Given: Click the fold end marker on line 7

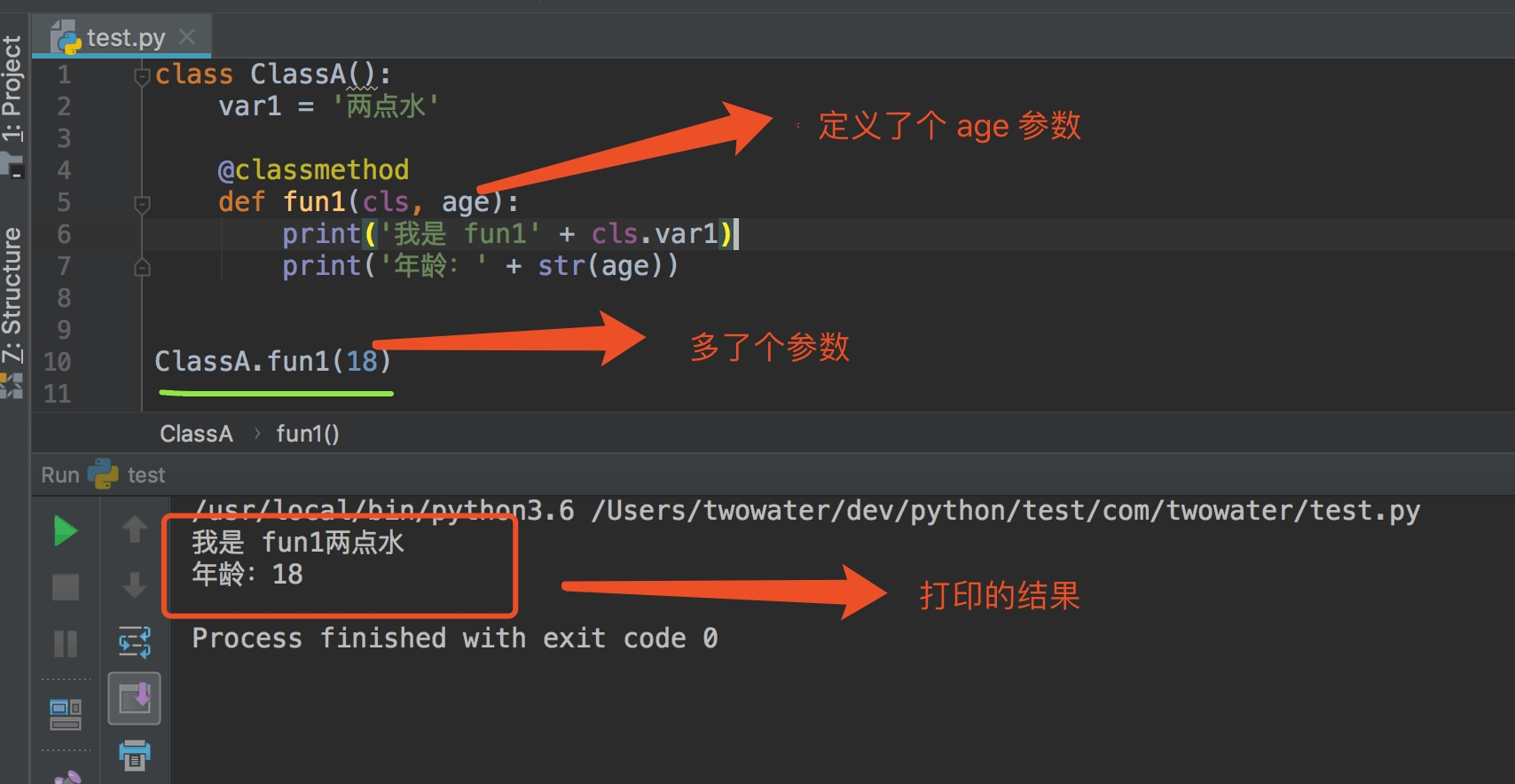Looking at the screenshot, I should pyautogui.click(x=142, y=267).
